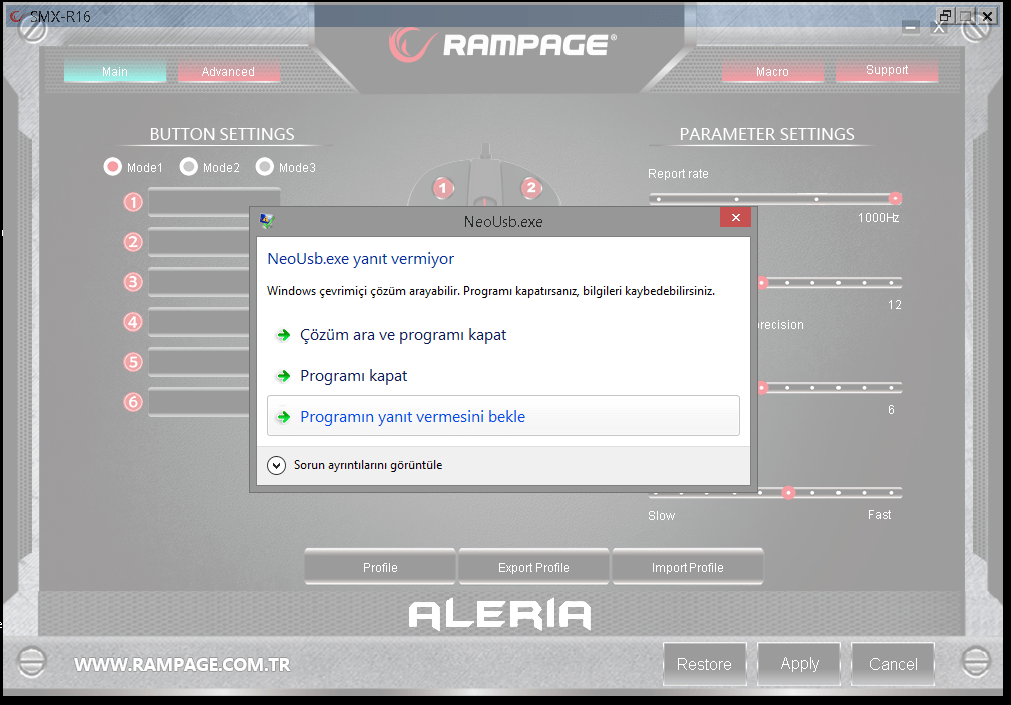Click slider handle with value 12
Screen dimensions: 1011x705
pyautogui.click(x=762, y=283)
